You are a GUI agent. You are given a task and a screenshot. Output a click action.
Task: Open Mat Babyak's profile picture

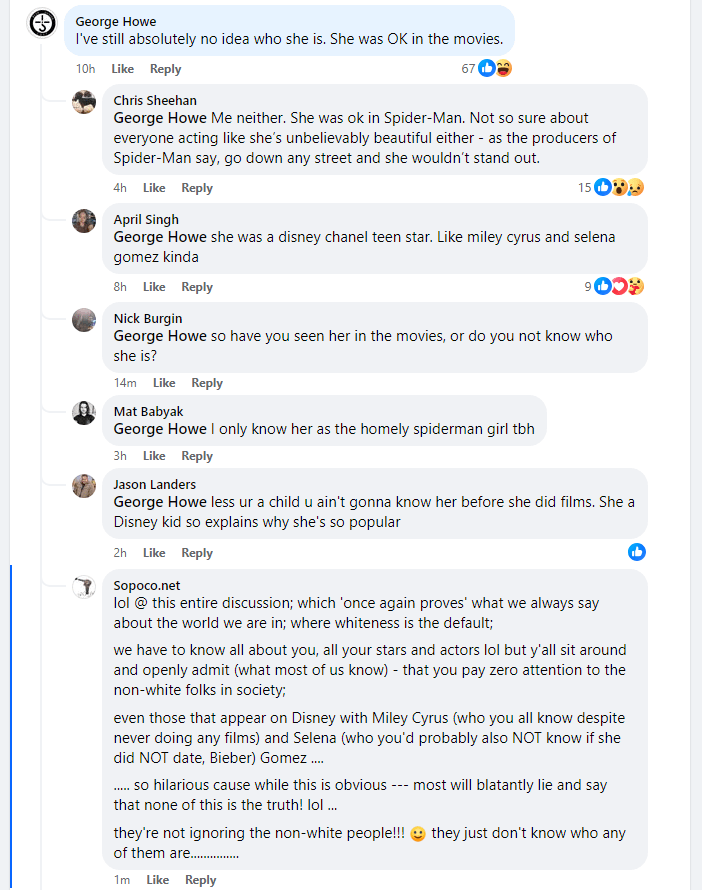[x=84, y=413]
